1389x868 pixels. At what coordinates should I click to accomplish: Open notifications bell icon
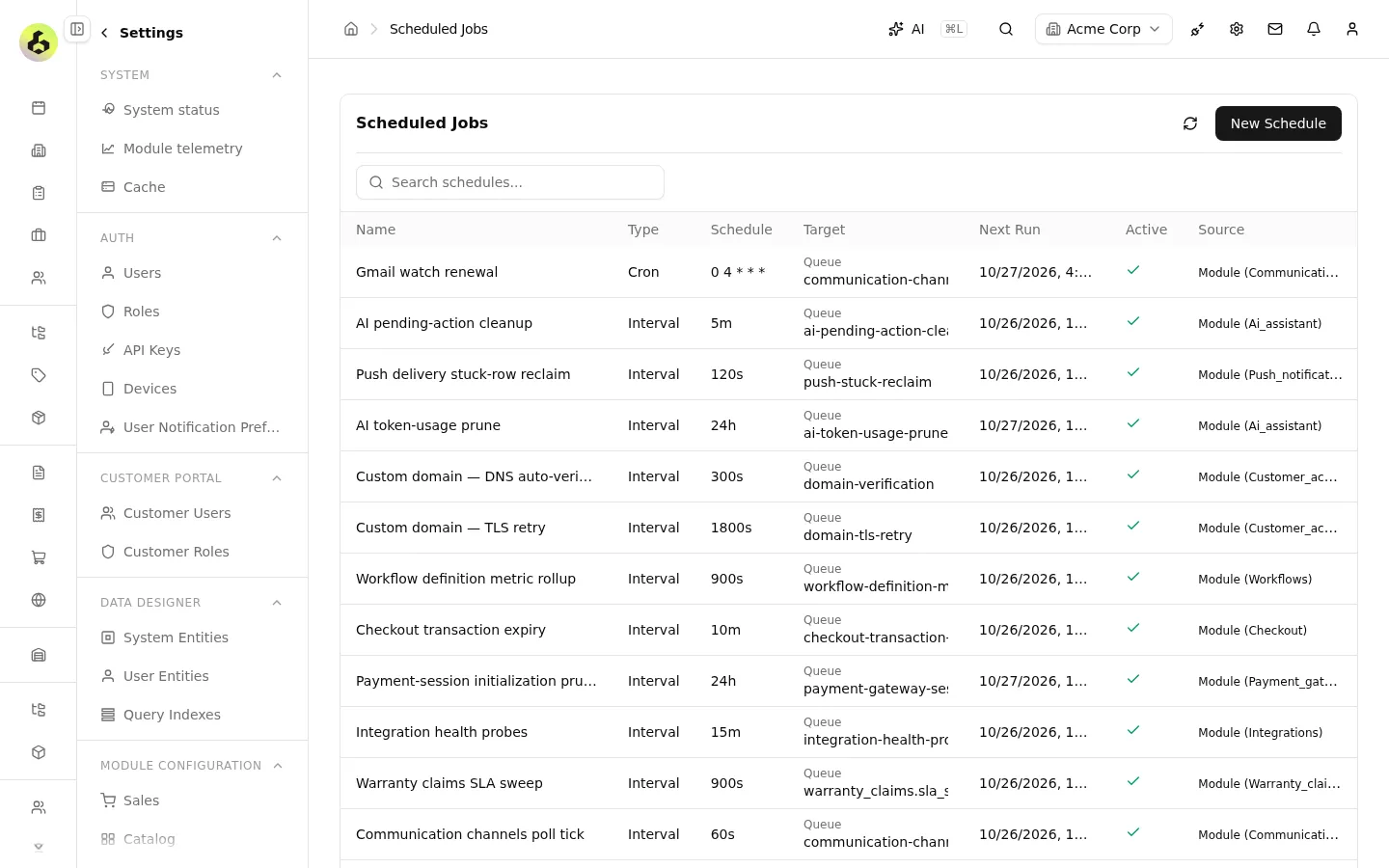point(1314,29)
